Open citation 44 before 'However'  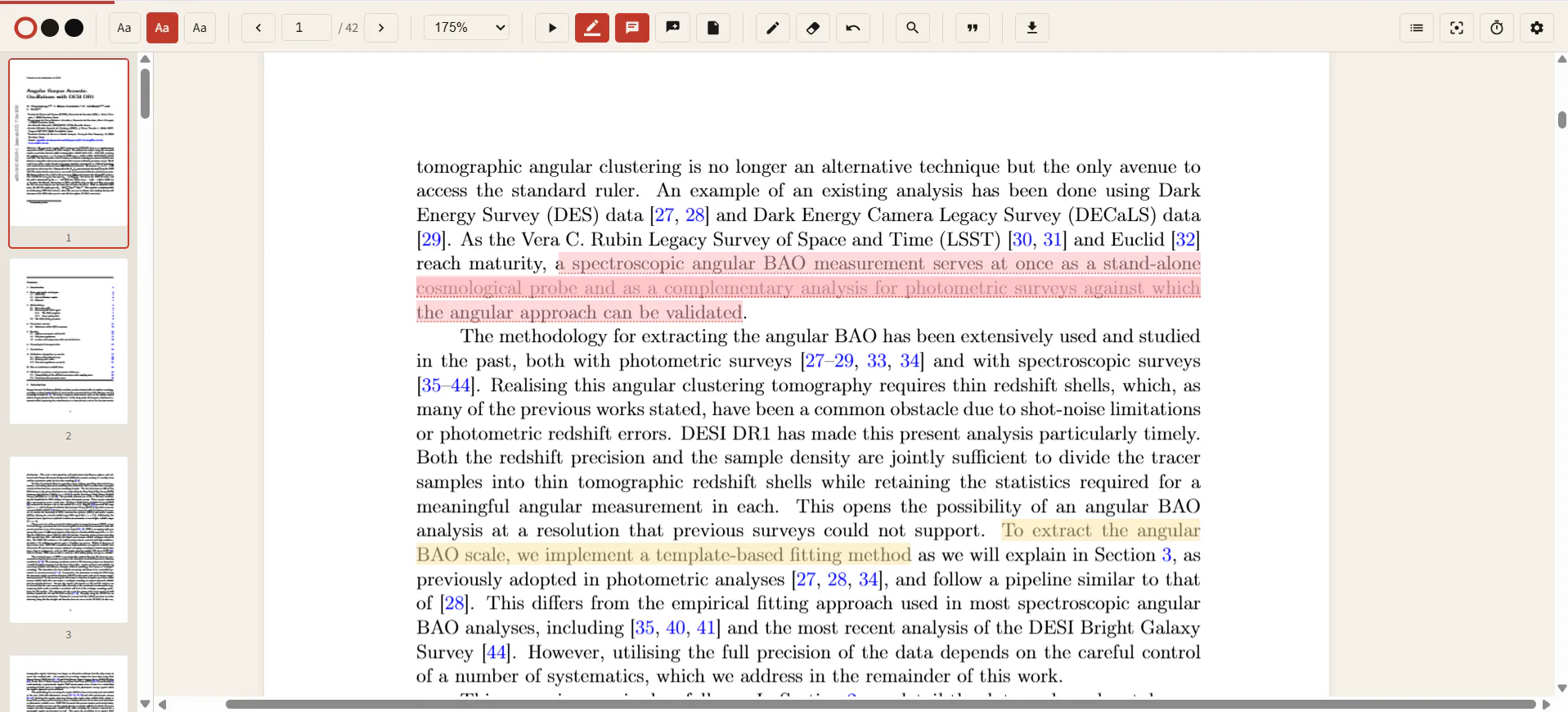click(496, 652)
